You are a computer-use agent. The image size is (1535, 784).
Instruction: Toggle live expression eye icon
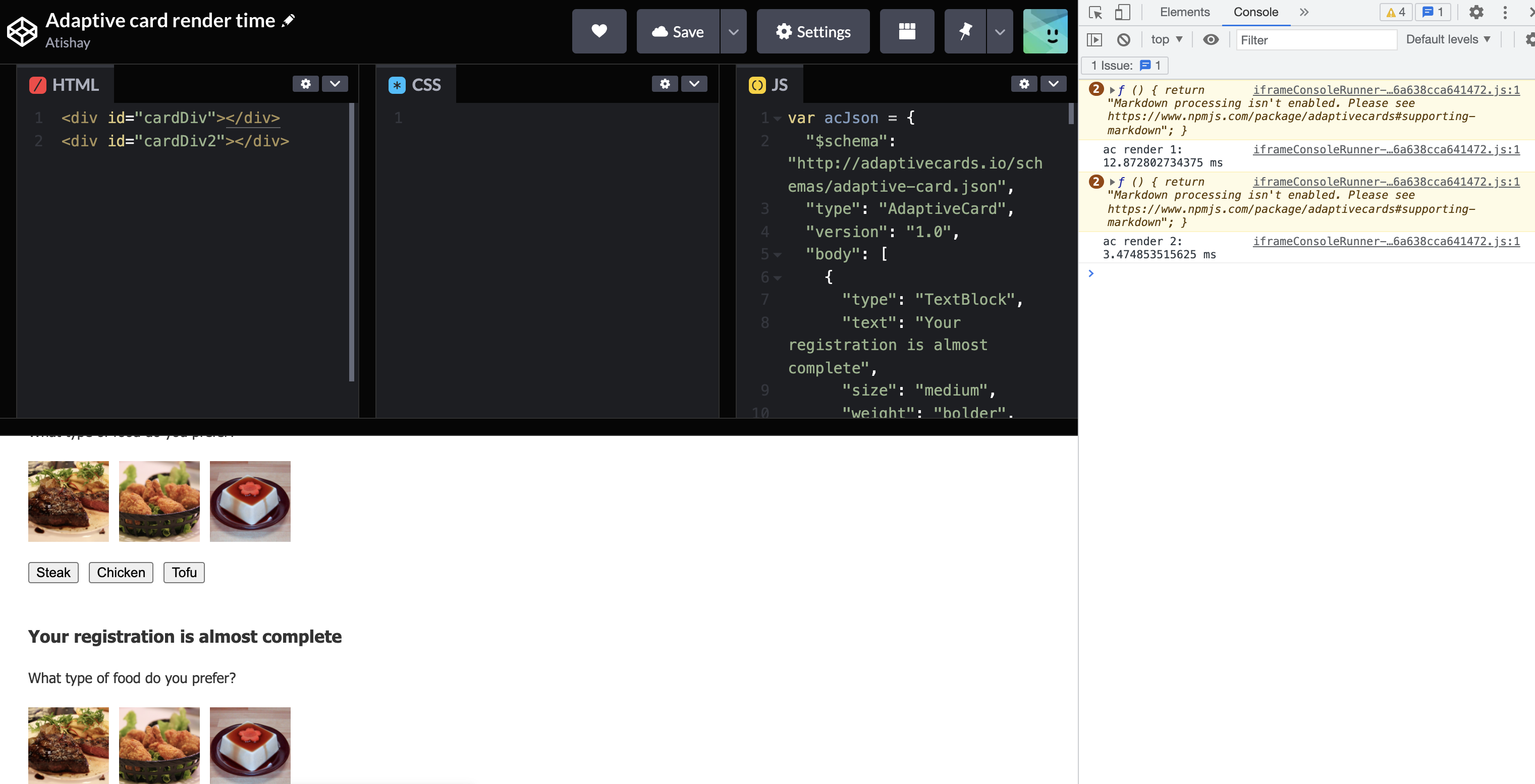[1210, 40]
